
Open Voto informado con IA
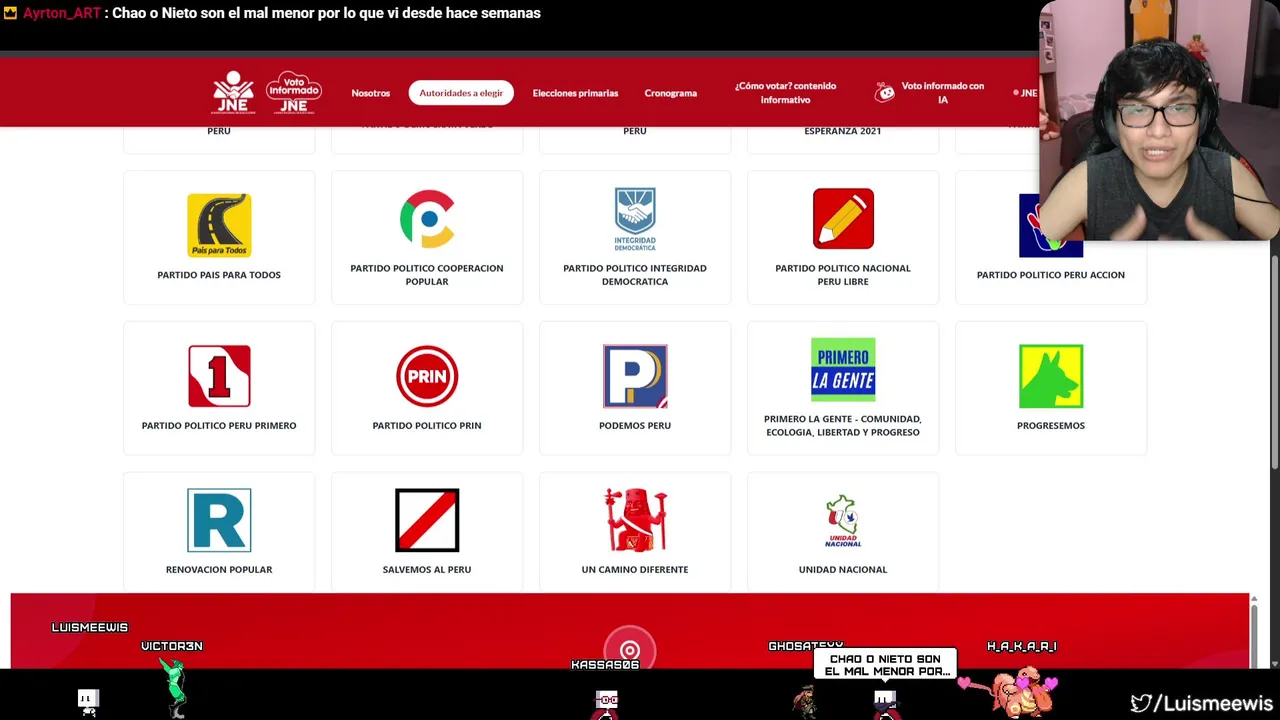pyautogui.click(x=942, y=93)
